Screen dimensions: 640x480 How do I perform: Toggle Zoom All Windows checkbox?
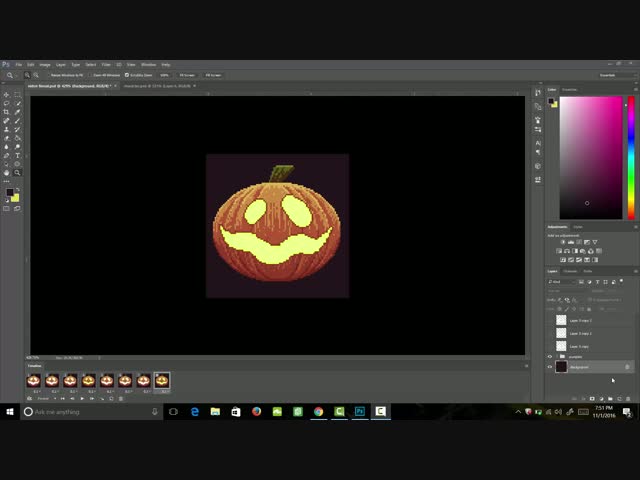[91, 75]
